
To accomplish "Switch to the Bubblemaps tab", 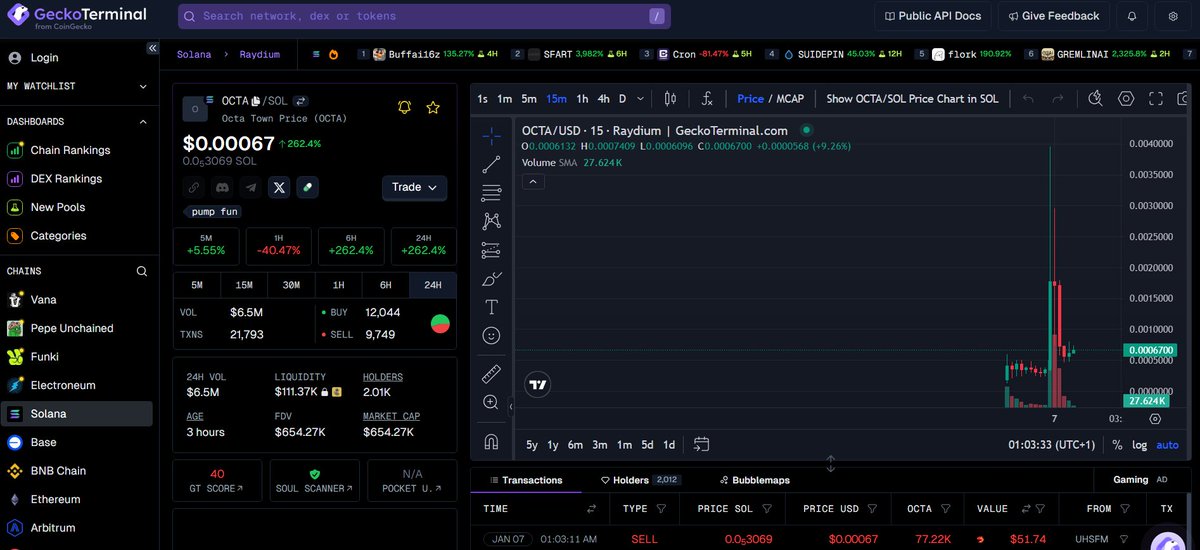I will click(755, 480).
